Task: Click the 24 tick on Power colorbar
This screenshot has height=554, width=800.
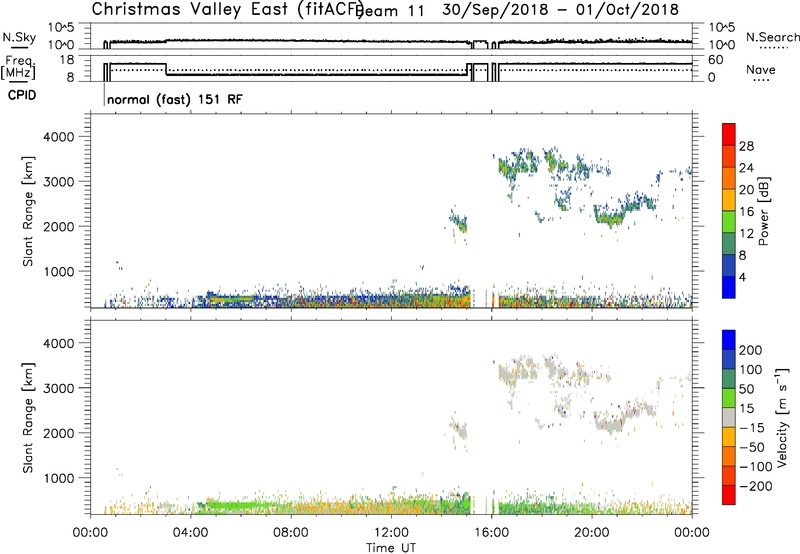Action: tap(746, 168)
